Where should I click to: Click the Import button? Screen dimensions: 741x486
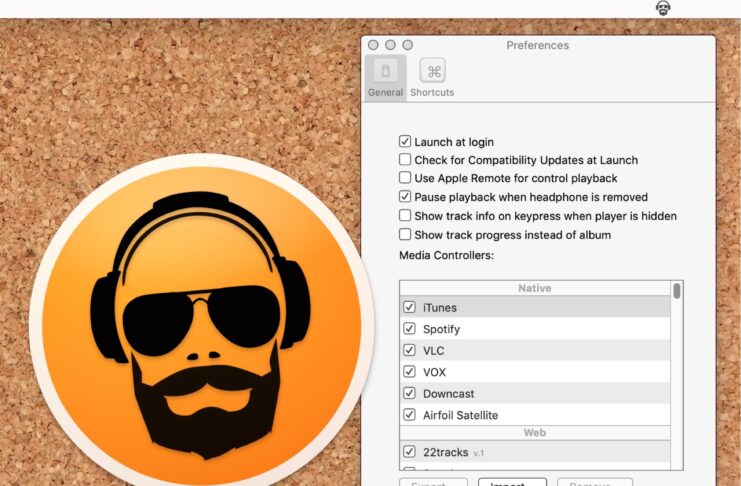point(512,482)
